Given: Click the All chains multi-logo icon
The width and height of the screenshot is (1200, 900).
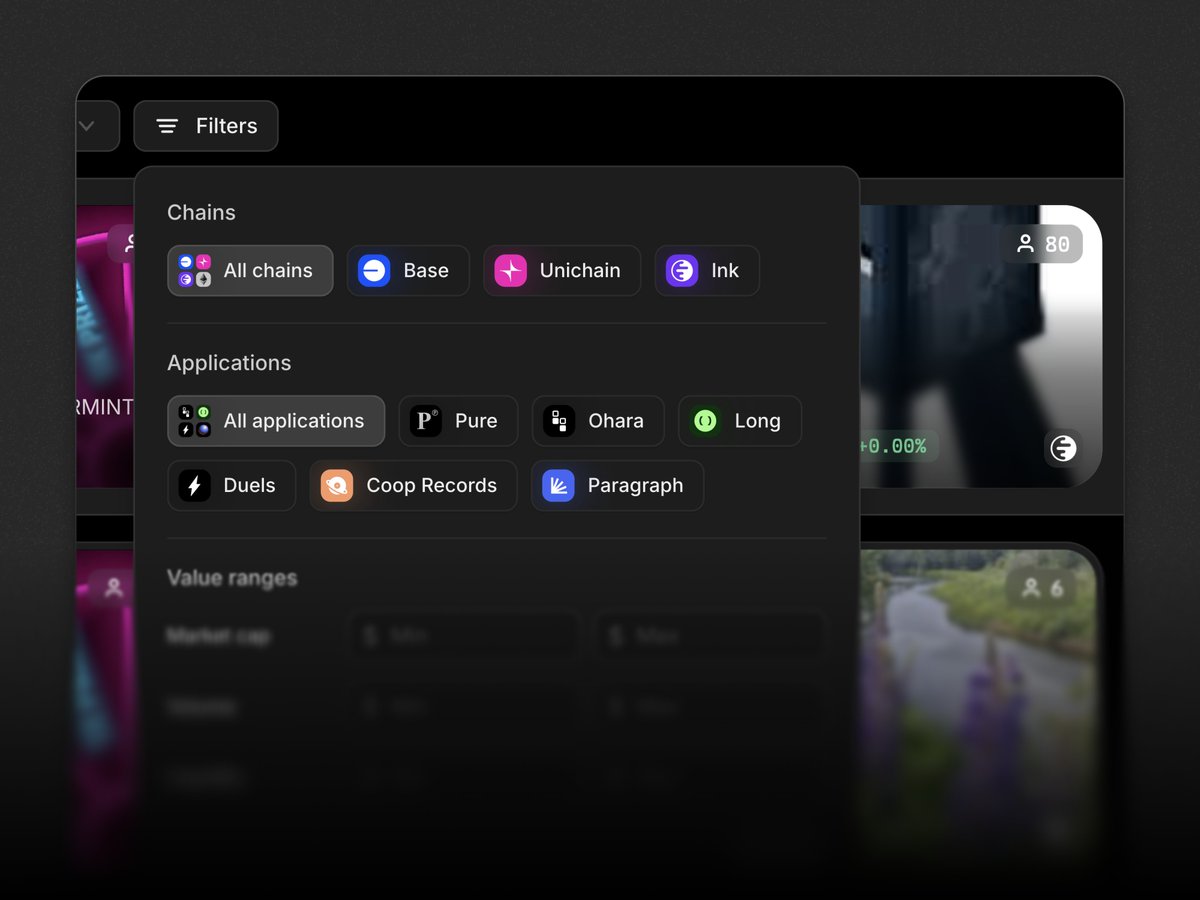Looking at the screenshot, I should pos(195,271).
